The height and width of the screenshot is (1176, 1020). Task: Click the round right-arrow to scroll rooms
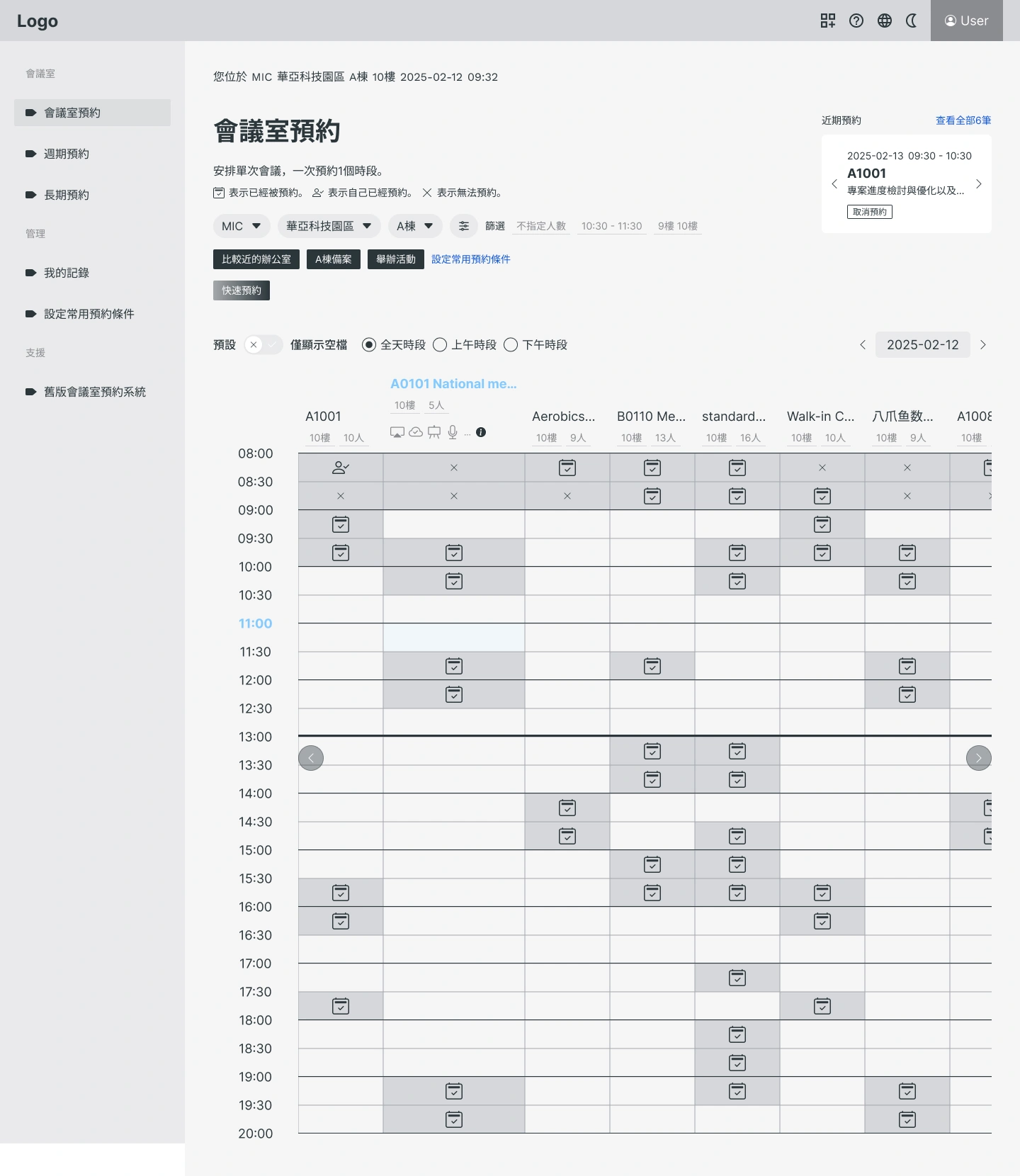coord(978,758)
